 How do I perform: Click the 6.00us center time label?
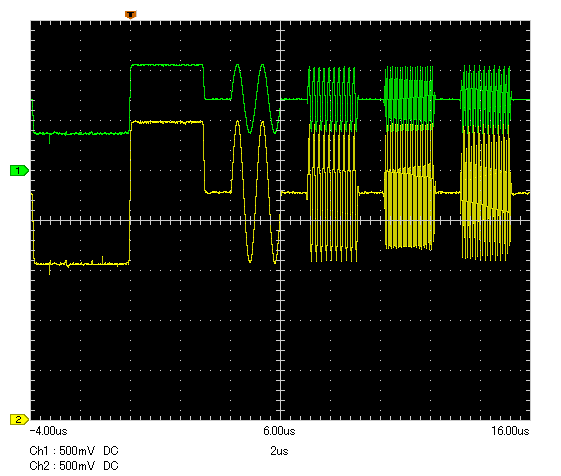(x=279, y=431)
